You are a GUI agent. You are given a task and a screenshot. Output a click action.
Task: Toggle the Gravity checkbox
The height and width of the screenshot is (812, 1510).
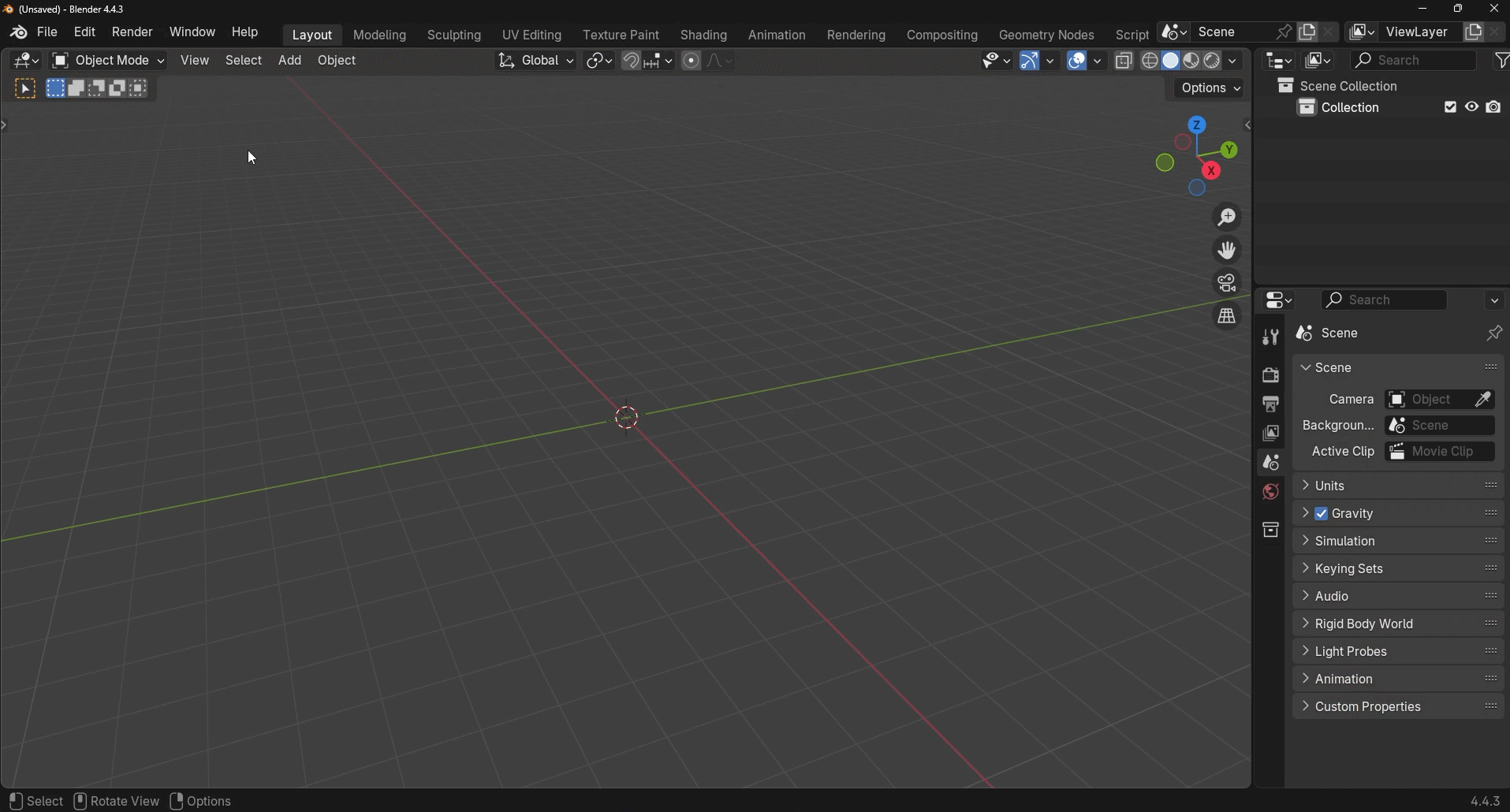(x=1322, y=514)
